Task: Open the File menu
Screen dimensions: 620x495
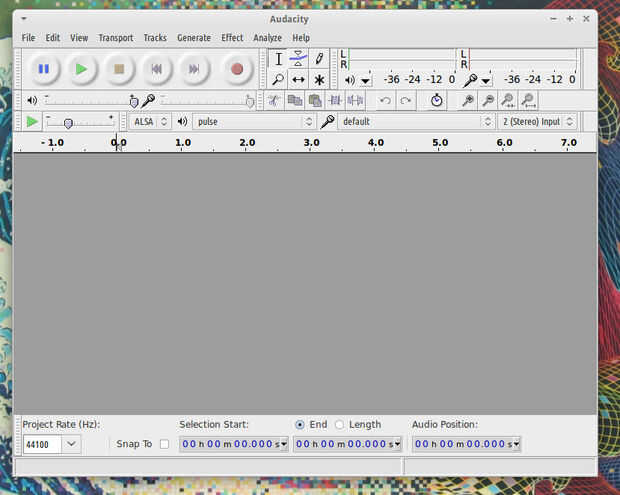Action: pos(28,38)
